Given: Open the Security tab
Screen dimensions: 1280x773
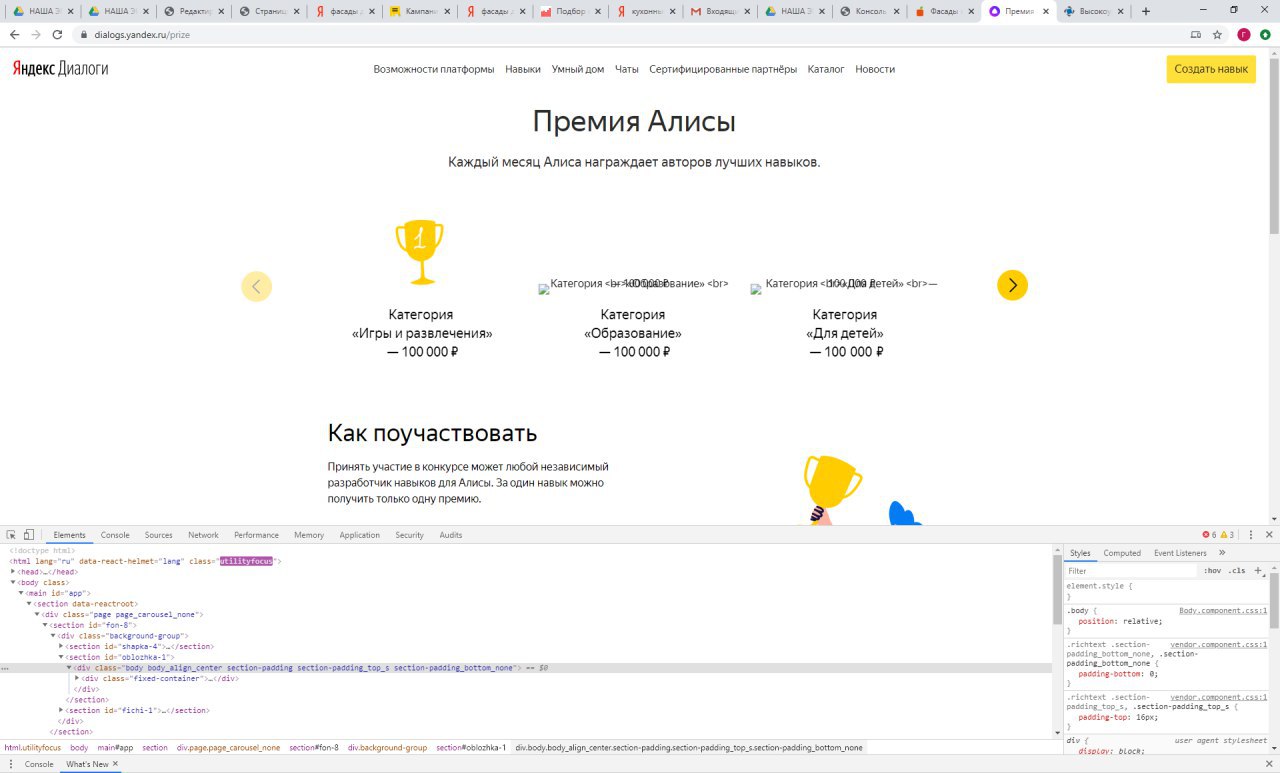Looking at the screenshot, I should 410,535.
